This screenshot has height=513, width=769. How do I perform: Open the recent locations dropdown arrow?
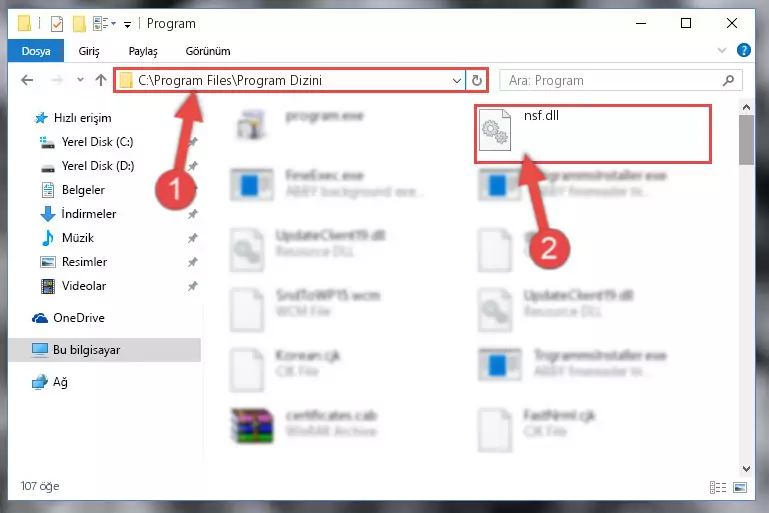(x=80, y=79)
